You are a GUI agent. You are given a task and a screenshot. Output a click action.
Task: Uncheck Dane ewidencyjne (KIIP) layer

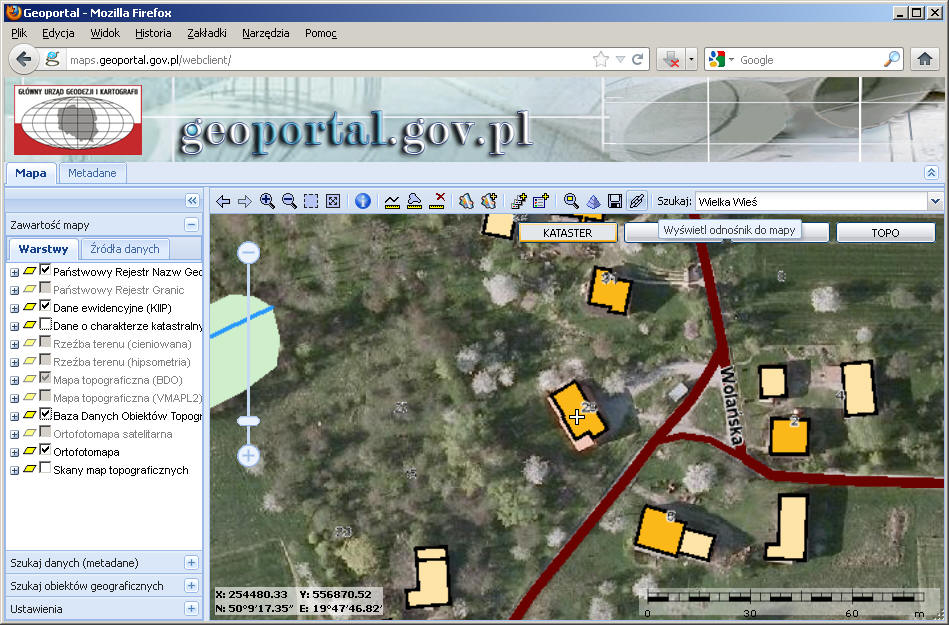click(x=45, y=306)
